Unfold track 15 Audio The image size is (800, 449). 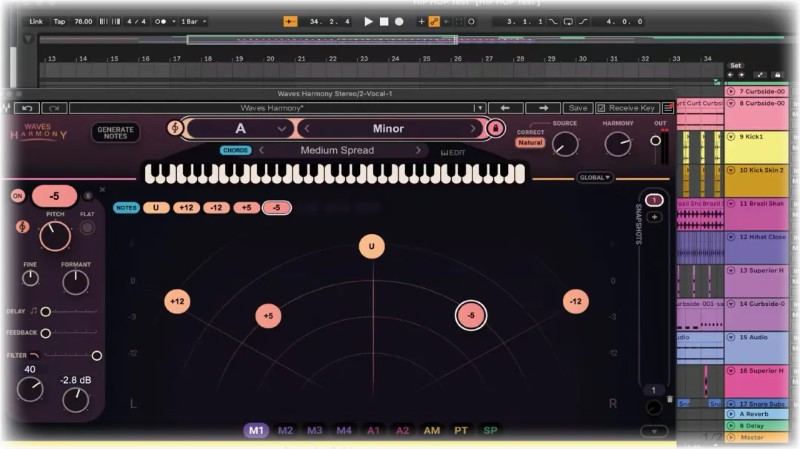tap(731, 337)
